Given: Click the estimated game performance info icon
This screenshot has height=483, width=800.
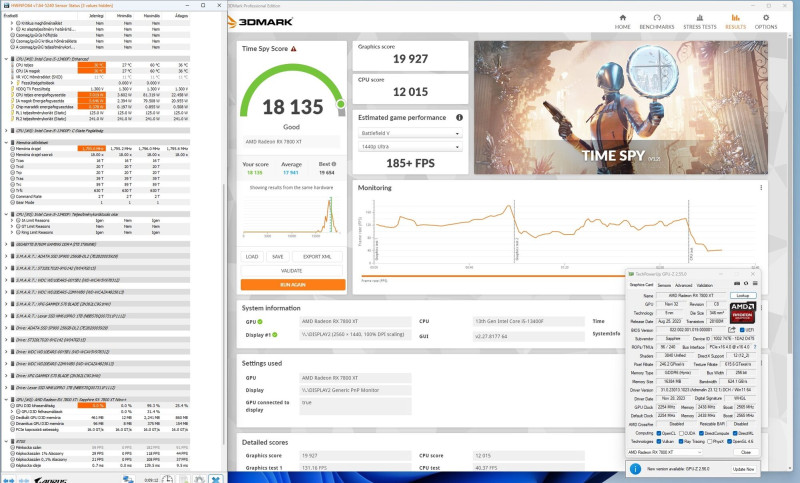Looking at the screenshot, I should (x=459, y=117).
